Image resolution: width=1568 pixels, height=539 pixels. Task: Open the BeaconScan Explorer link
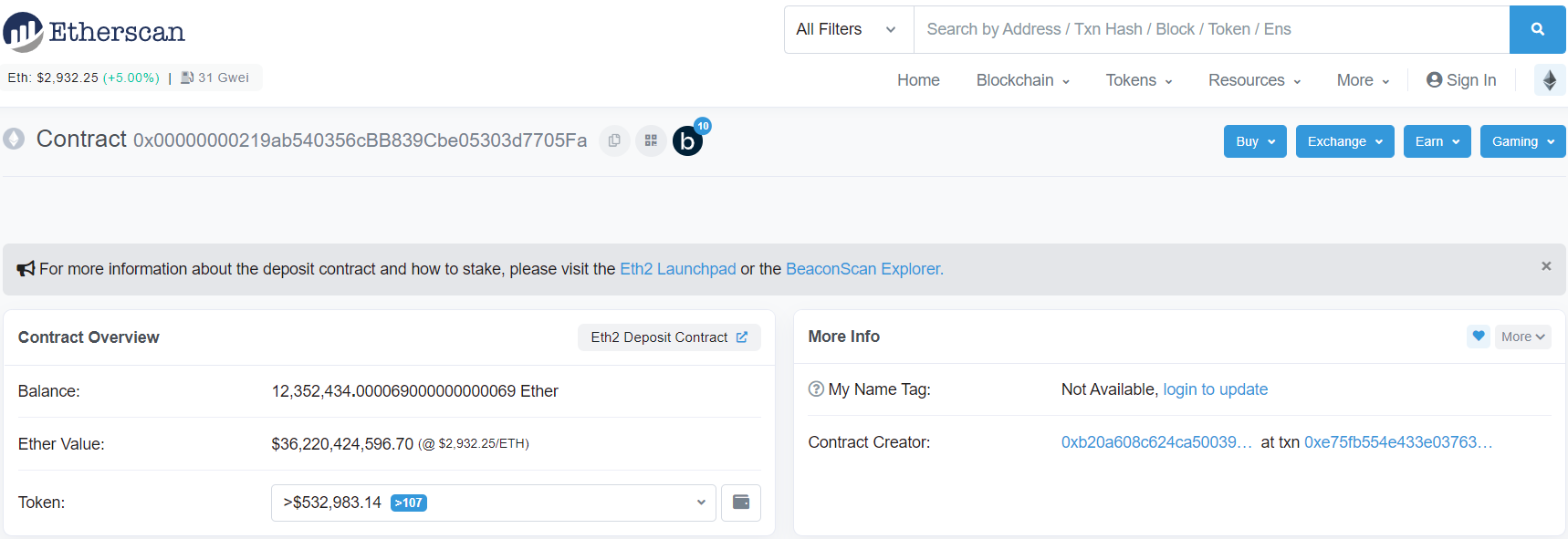pyautogui.click(x=864, y=269)
